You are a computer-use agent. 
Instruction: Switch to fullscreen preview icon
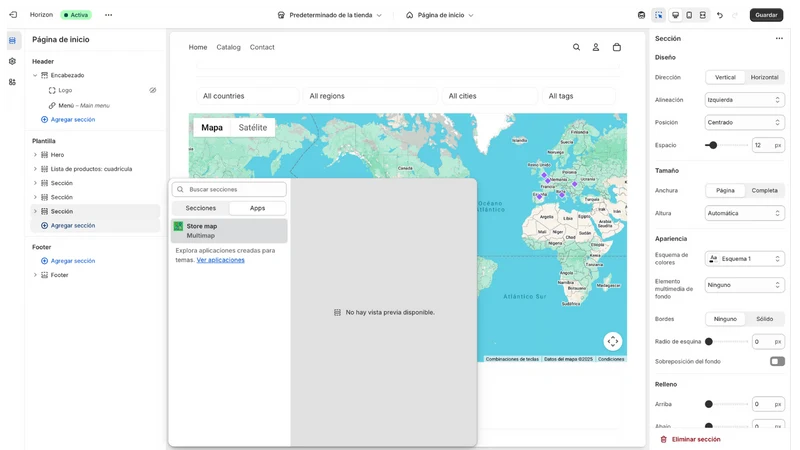703,15
